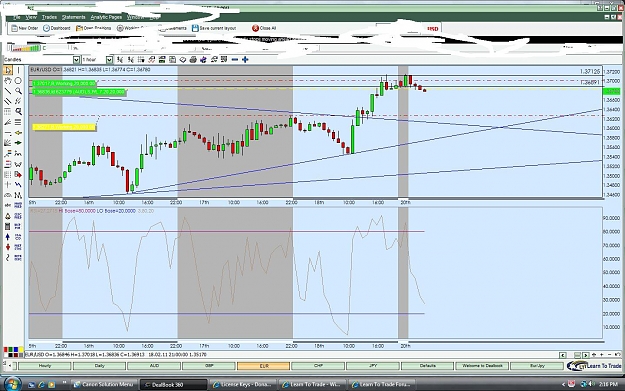Switch to DealBook 360 taskbar button
Image resolution: width=625 pixels, height=391 pixels.
pyautogui.click(x=173, y=385)
